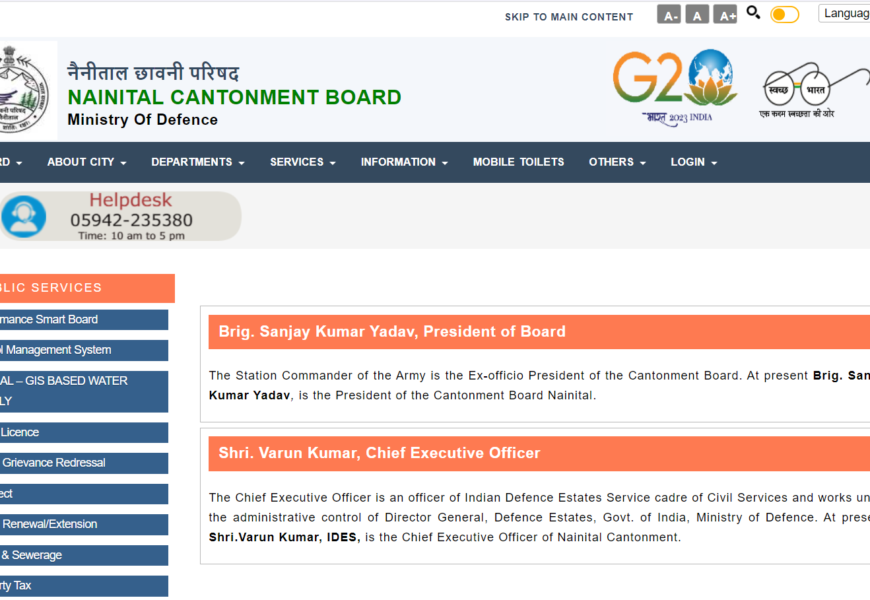This screenshot has height=600, width=870.
Task: Click the Helpdesk 05942-235380 banner
Action: (120, 216)
